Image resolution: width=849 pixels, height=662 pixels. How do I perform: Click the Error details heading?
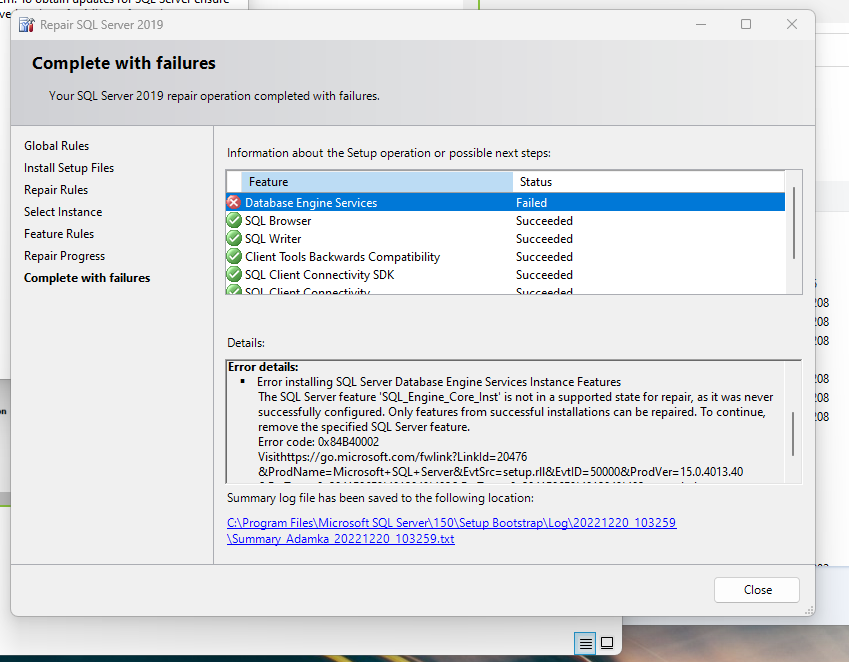(x=263, y=367)
